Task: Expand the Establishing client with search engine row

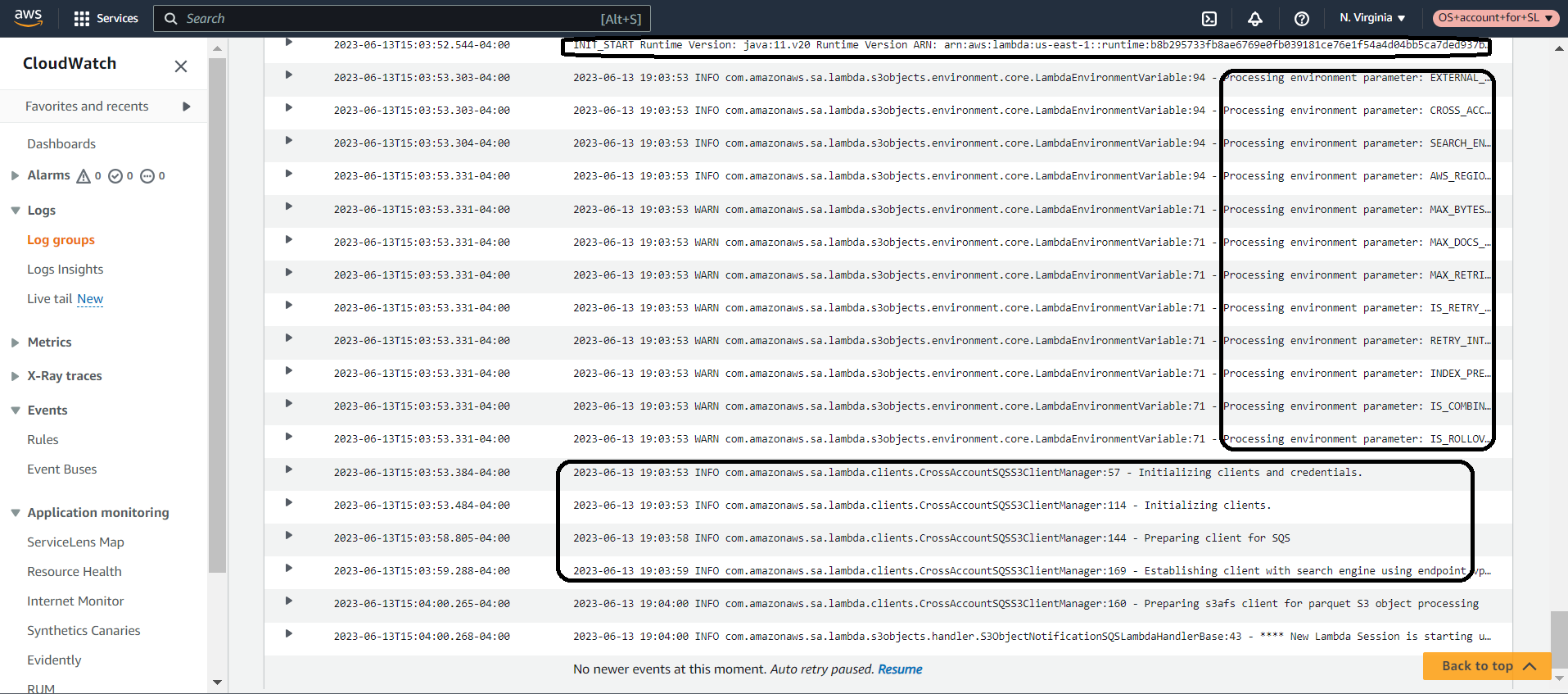Action: [288, 568]
